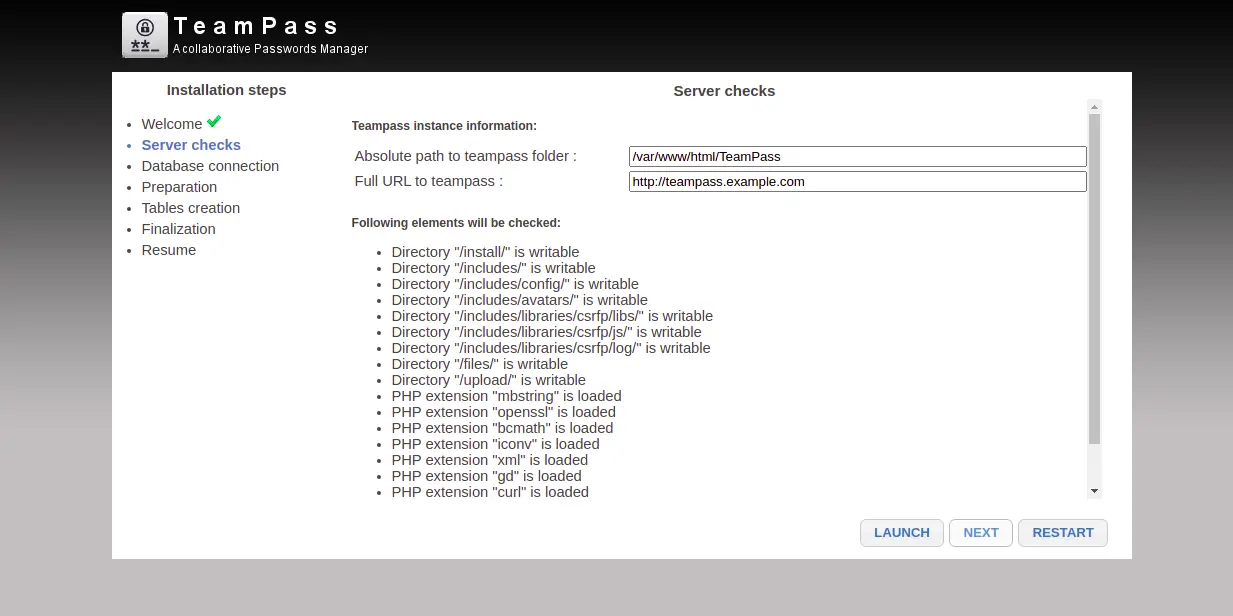Click the 'Server checks' page heading

point(724,91)
